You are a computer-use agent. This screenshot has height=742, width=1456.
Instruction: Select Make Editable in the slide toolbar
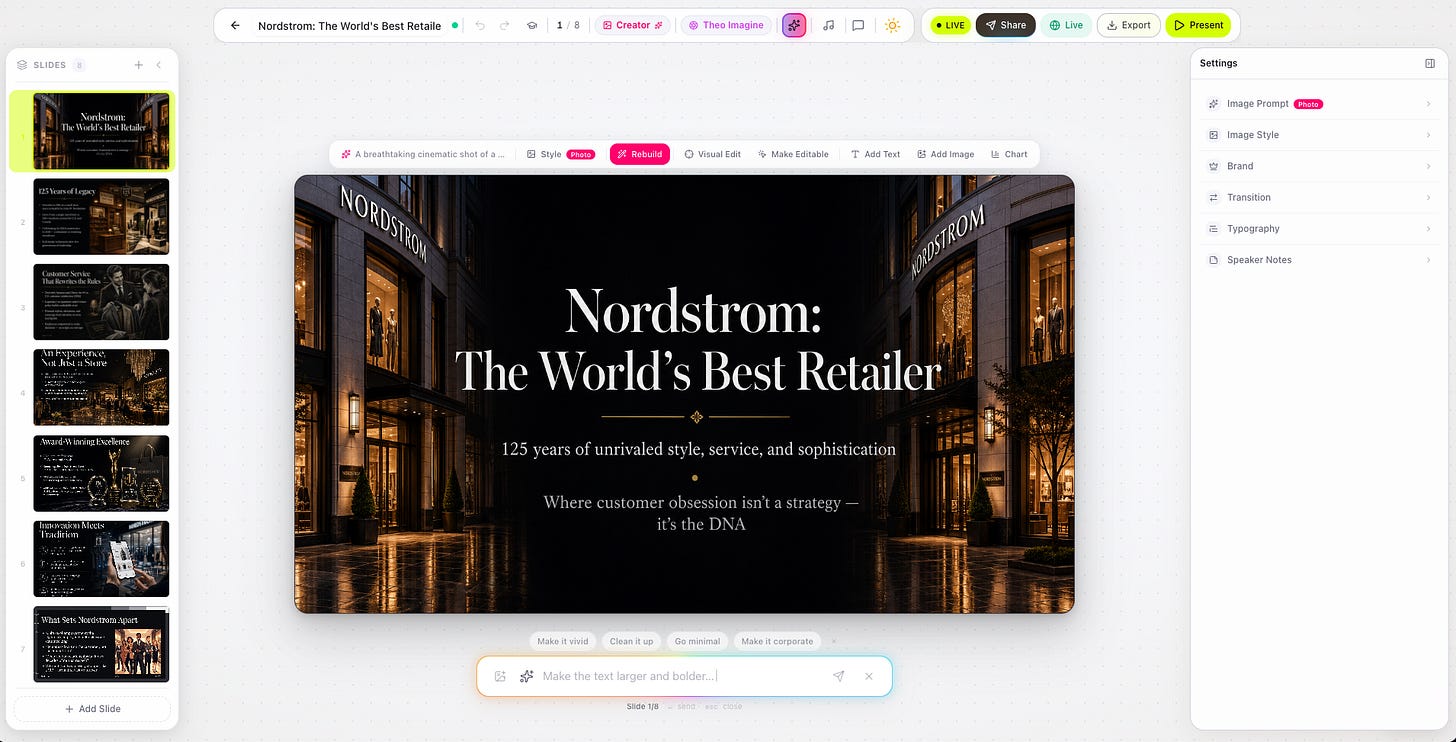pos(793,154)
